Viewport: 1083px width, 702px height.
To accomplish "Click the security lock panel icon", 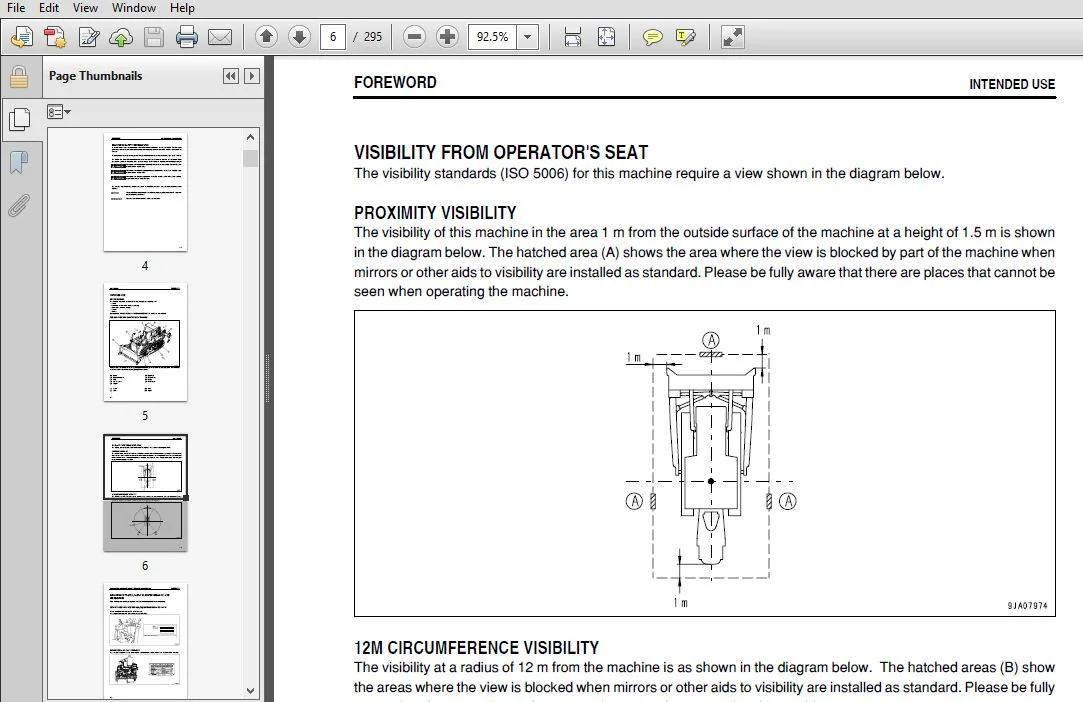I will pyautogui.click(x=19, y=77).
